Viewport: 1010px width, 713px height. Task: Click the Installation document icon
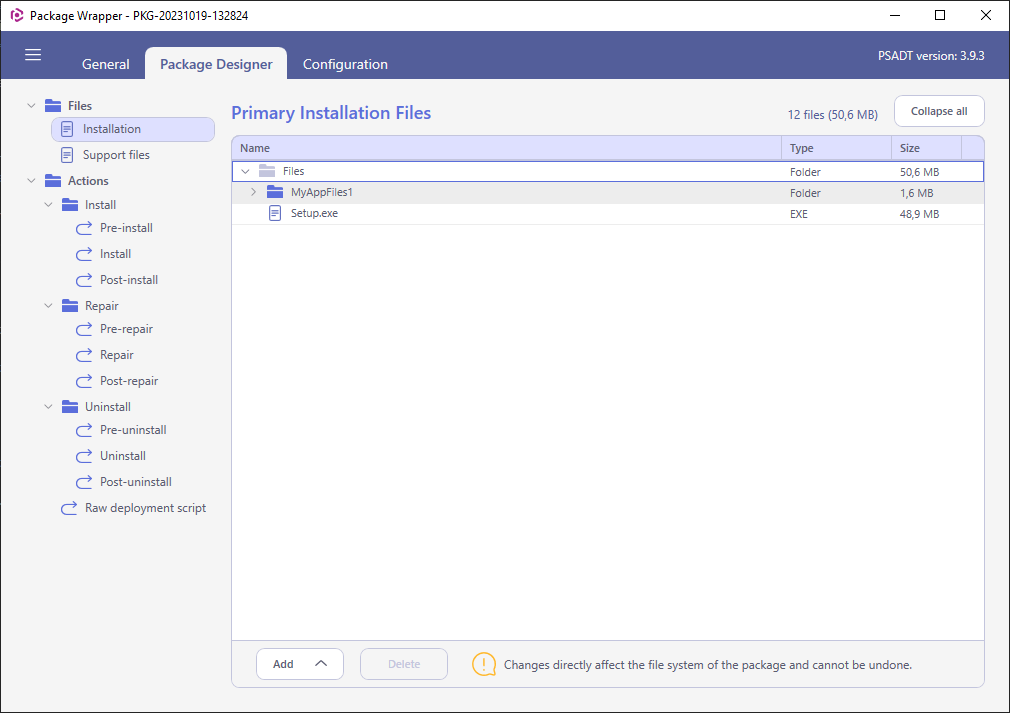coord(67,129)
